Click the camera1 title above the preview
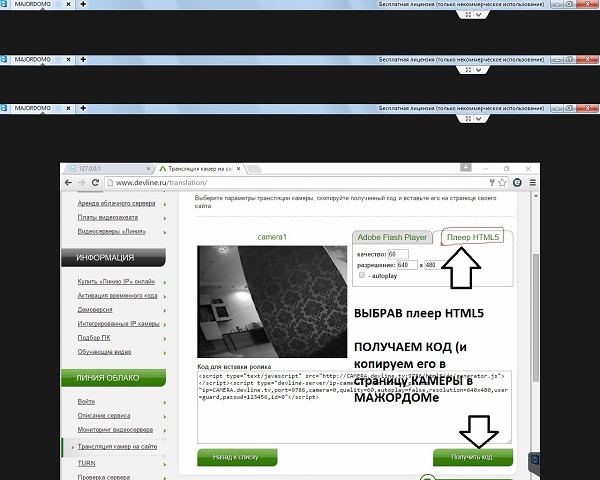This screenshot has width=600, height=480. [x=272, y=237]
